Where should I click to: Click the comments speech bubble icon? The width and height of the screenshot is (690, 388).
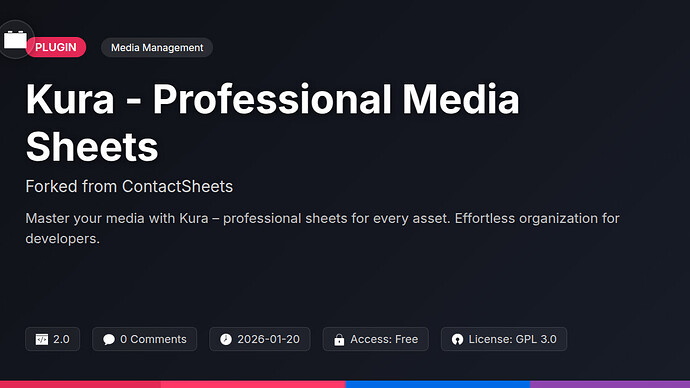(x=109, y=339)
